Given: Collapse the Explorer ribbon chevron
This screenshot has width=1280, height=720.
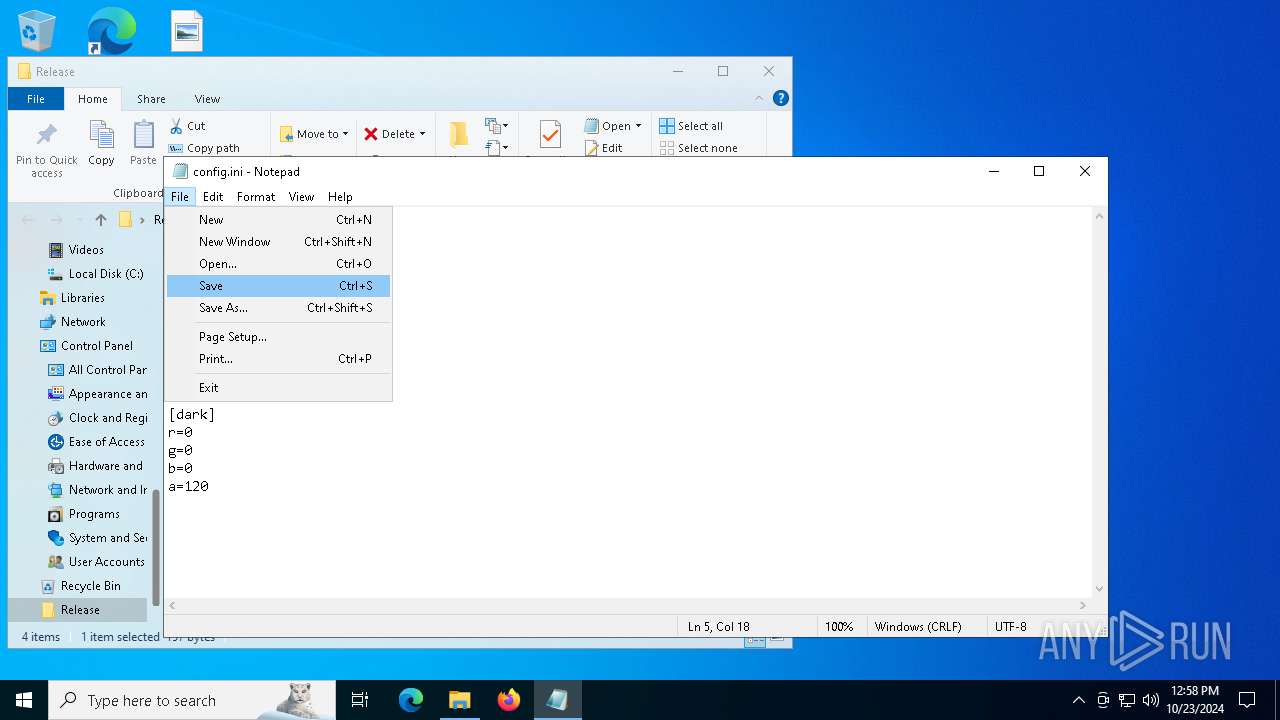Looking at the screenshot, I should coord(759,98).
